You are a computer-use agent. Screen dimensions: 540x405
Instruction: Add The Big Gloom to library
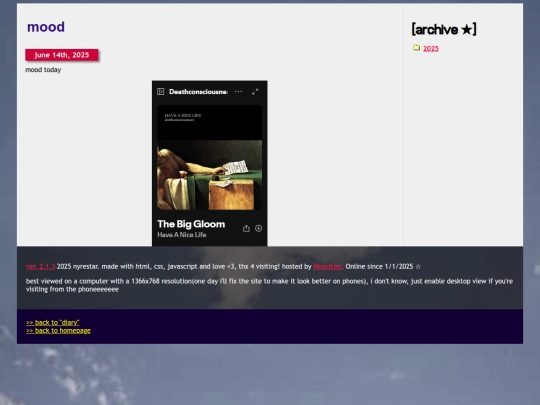coord(259,228)
